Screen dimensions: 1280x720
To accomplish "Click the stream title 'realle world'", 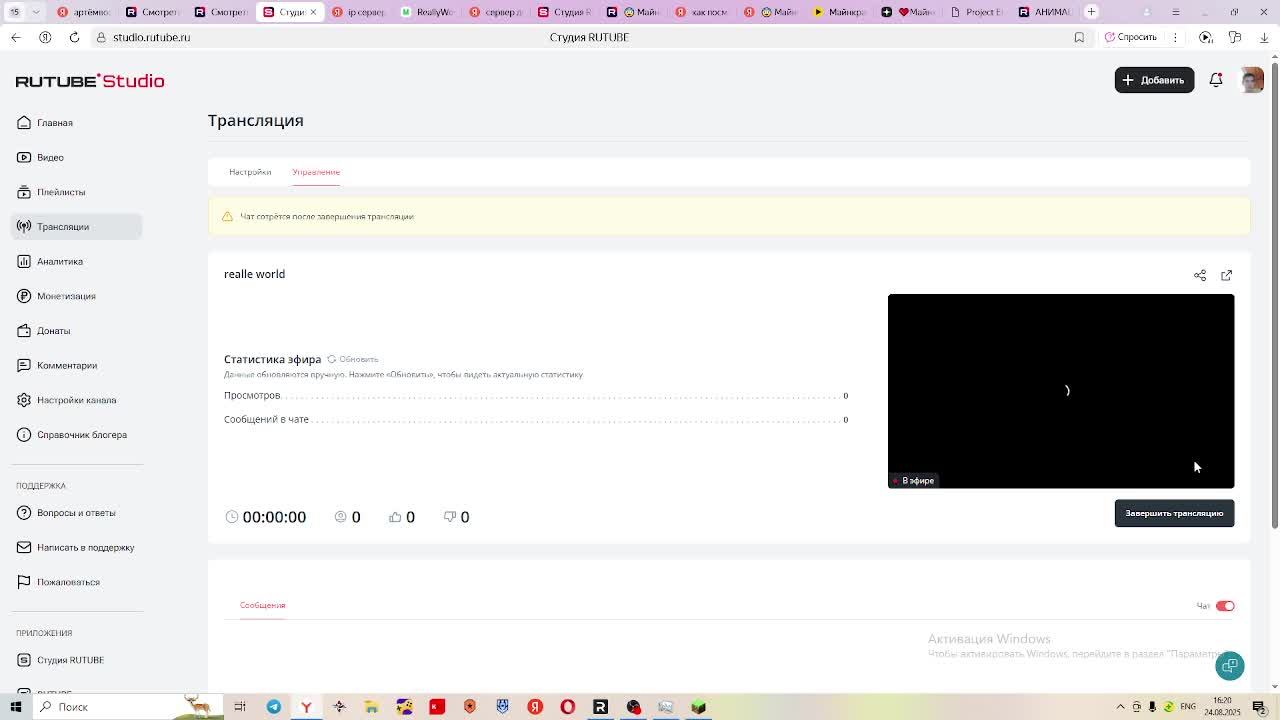I will click(254, 274).
